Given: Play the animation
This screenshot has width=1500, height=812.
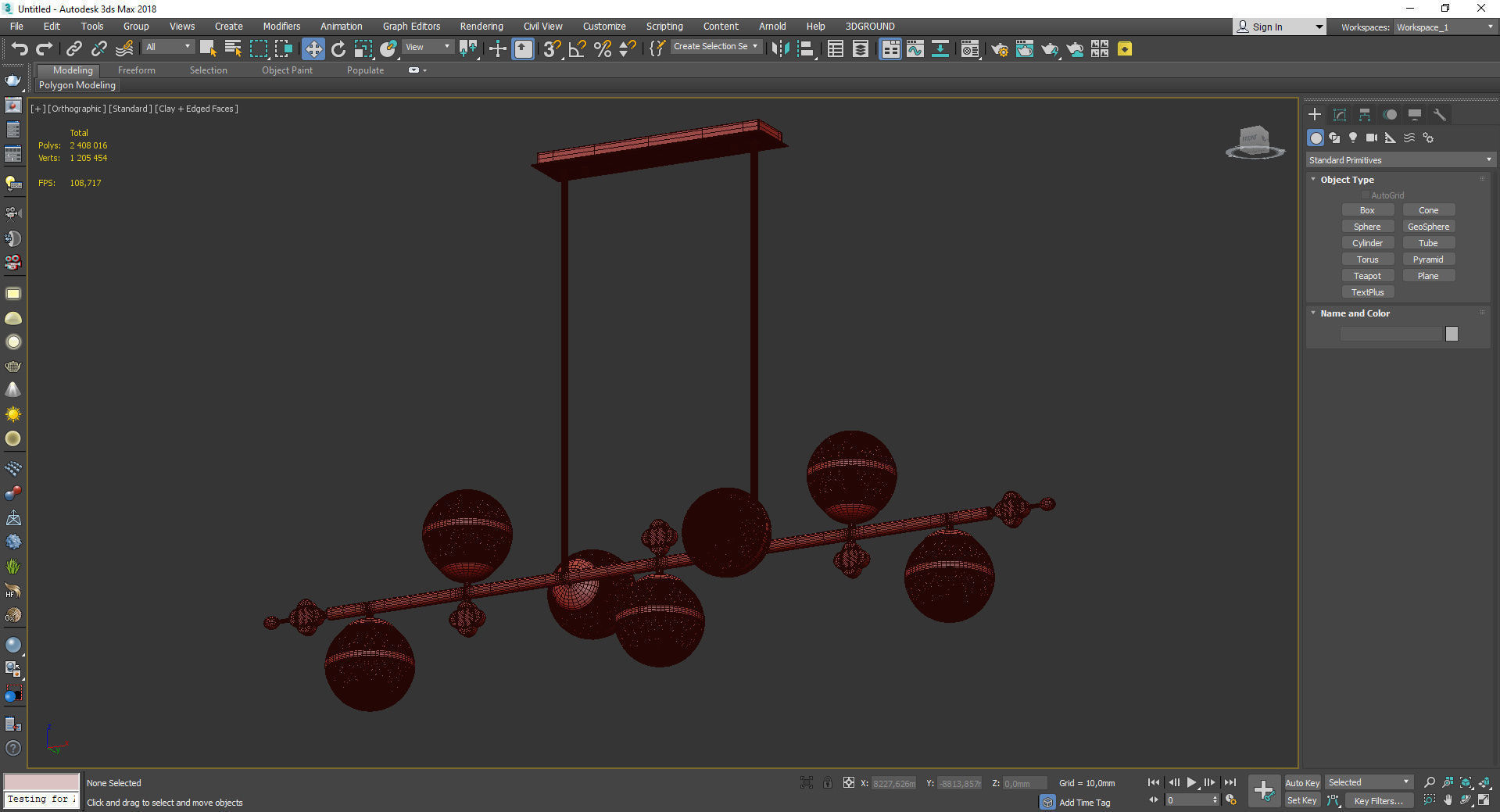Looking at the screenshot, I should [x=1191, y=782].
